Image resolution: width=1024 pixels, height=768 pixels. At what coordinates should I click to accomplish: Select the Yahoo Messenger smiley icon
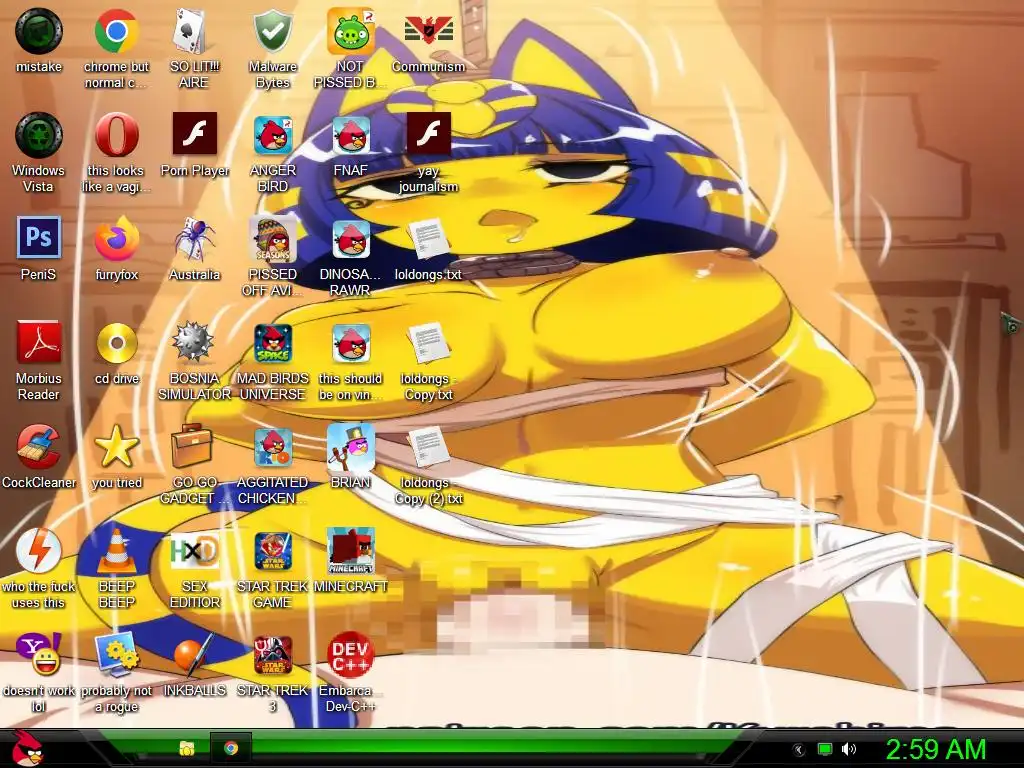tap(39, 654)
